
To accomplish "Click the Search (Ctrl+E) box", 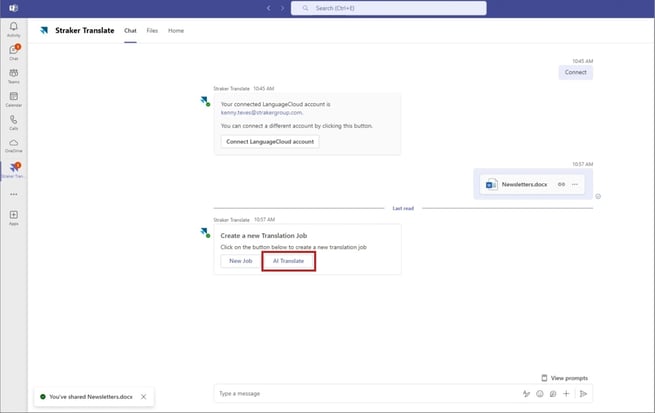I will 388,8.
